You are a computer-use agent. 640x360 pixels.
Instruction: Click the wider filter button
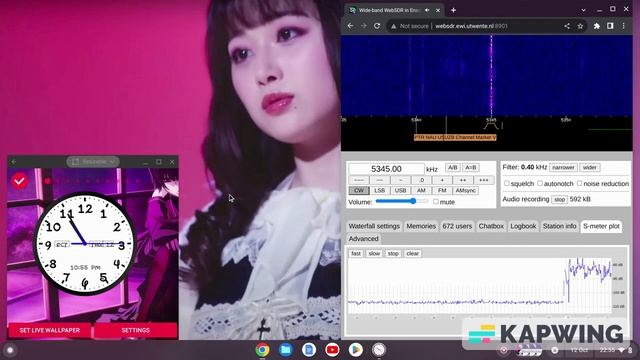coord(590,168)
